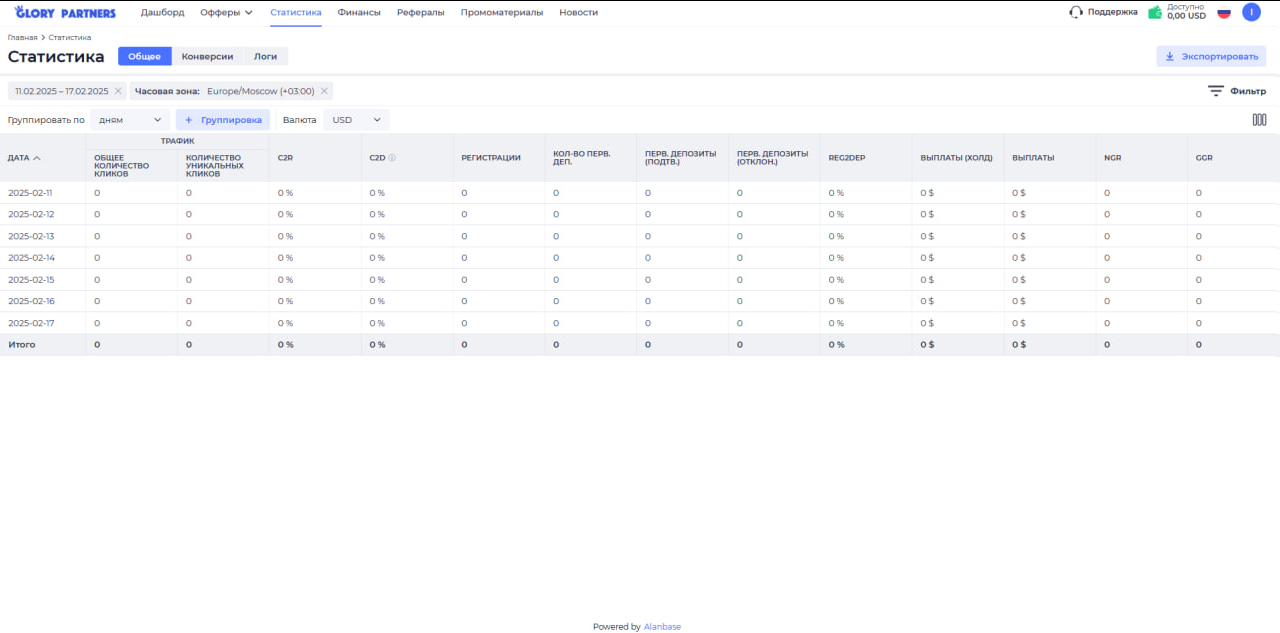
Task: Open the user profile avatar
Action: click(x=1251, y=12)
